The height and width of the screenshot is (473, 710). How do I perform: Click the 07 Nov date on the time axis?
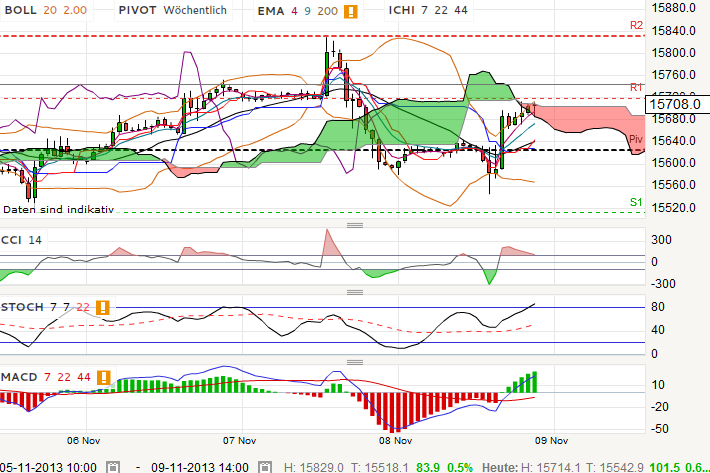point(240,440)
